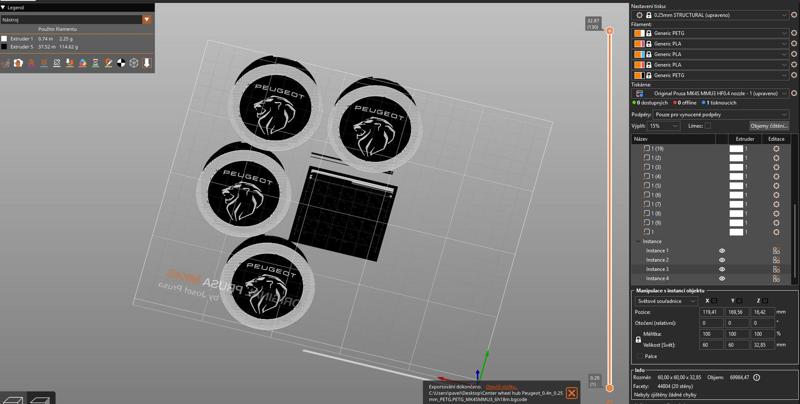This screenshot has height=404, width=800.
Task: Click the Objemy čištění button
Action: (769, 125)
